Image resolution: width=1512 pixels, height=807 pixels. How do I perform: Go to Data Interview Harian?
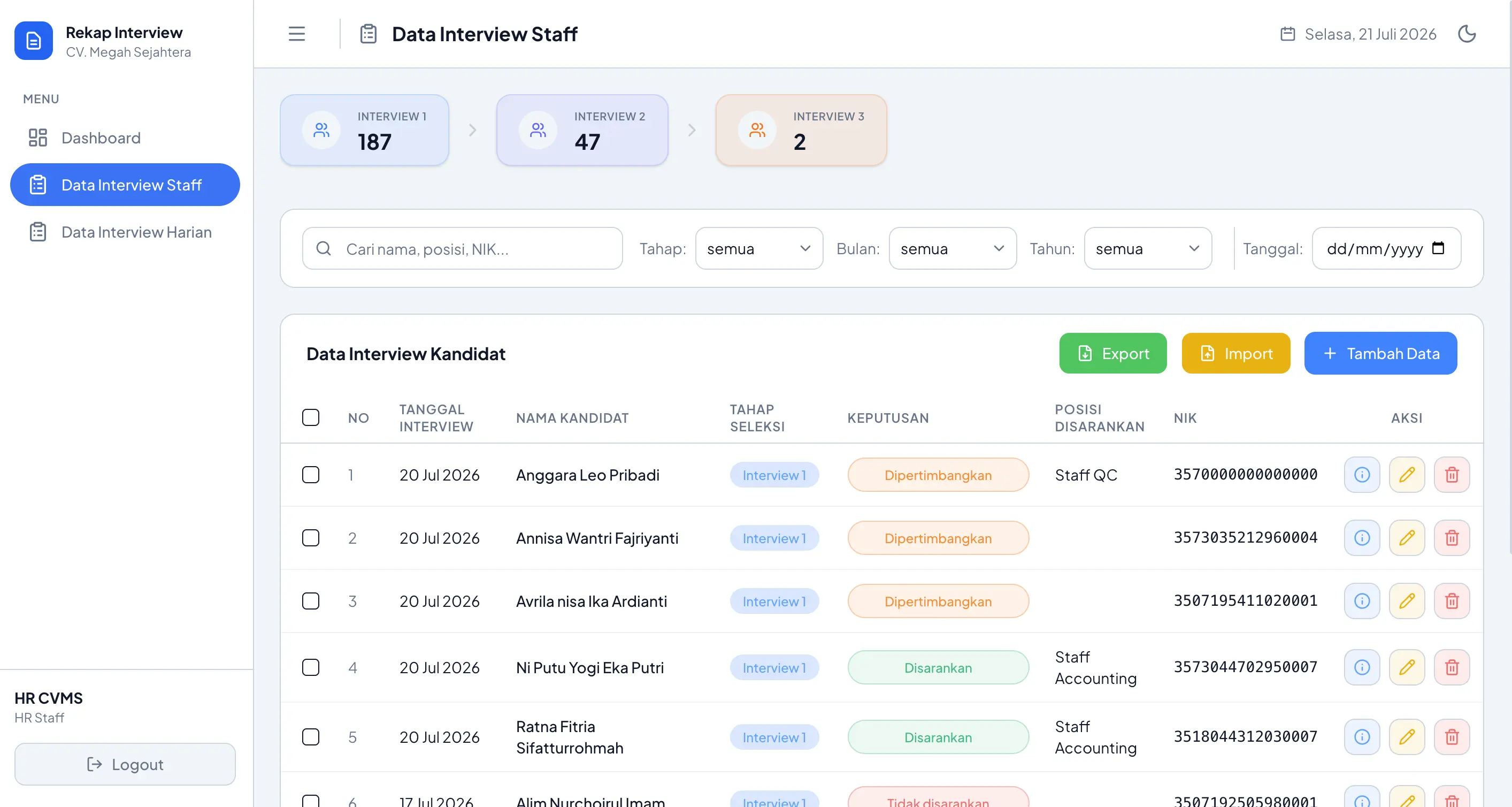pyautogui.click(x=125, y=232)
